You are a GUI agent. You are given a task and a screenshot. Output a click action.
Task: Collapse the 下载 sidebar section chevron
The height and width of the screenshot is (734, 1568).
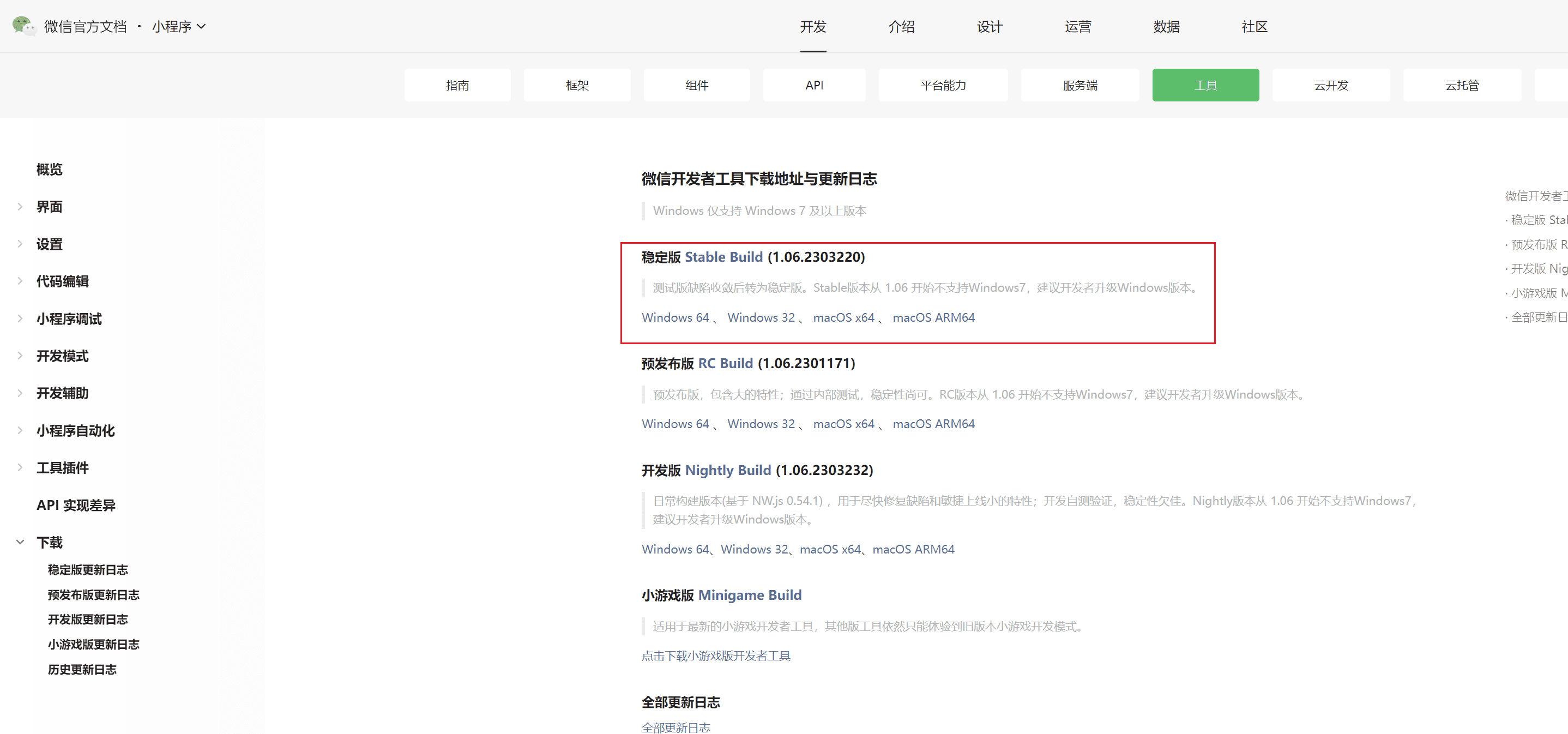click(x=20, y=542)
